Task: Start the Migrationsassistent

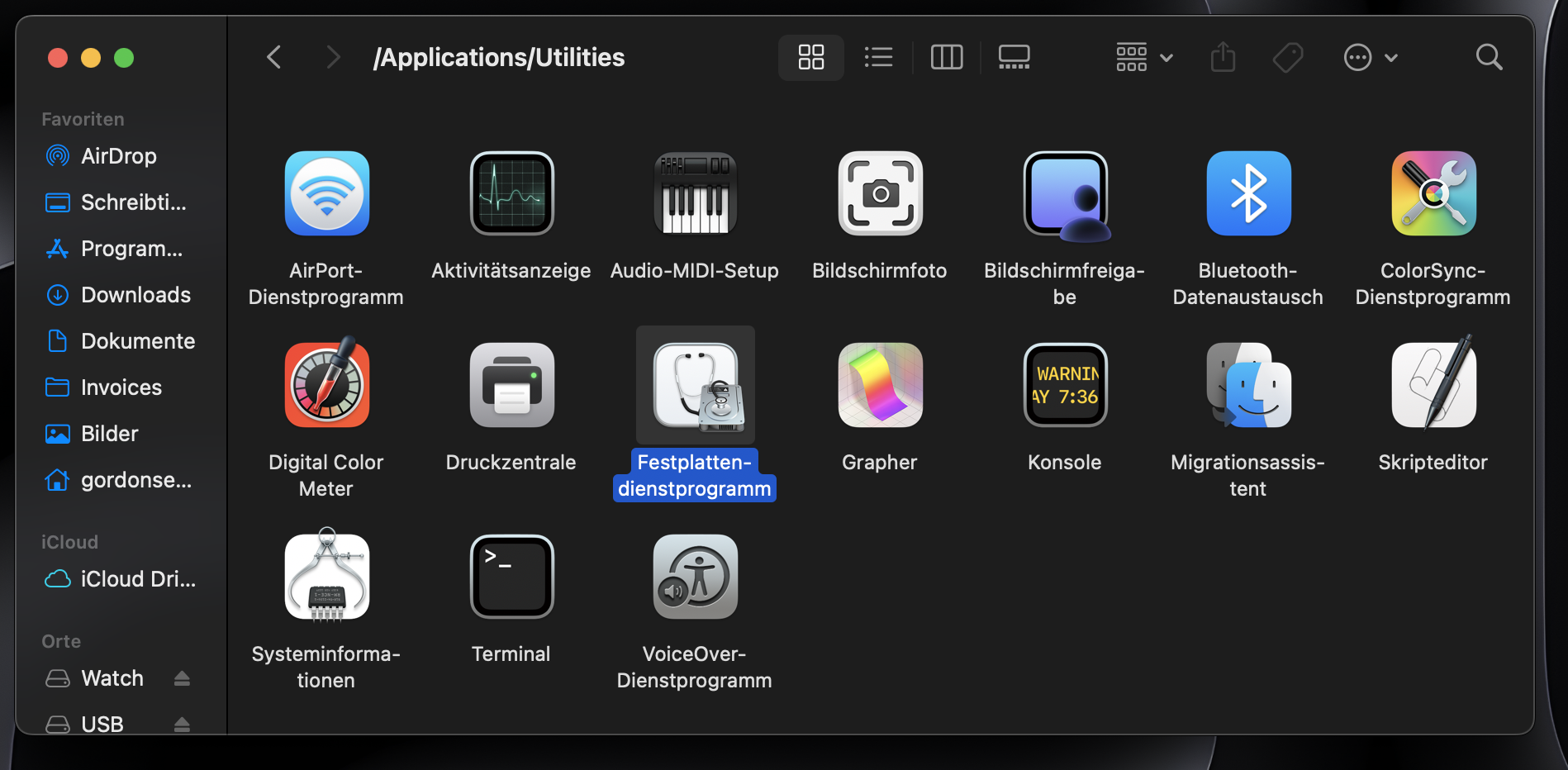Action: coord(1247,385)
